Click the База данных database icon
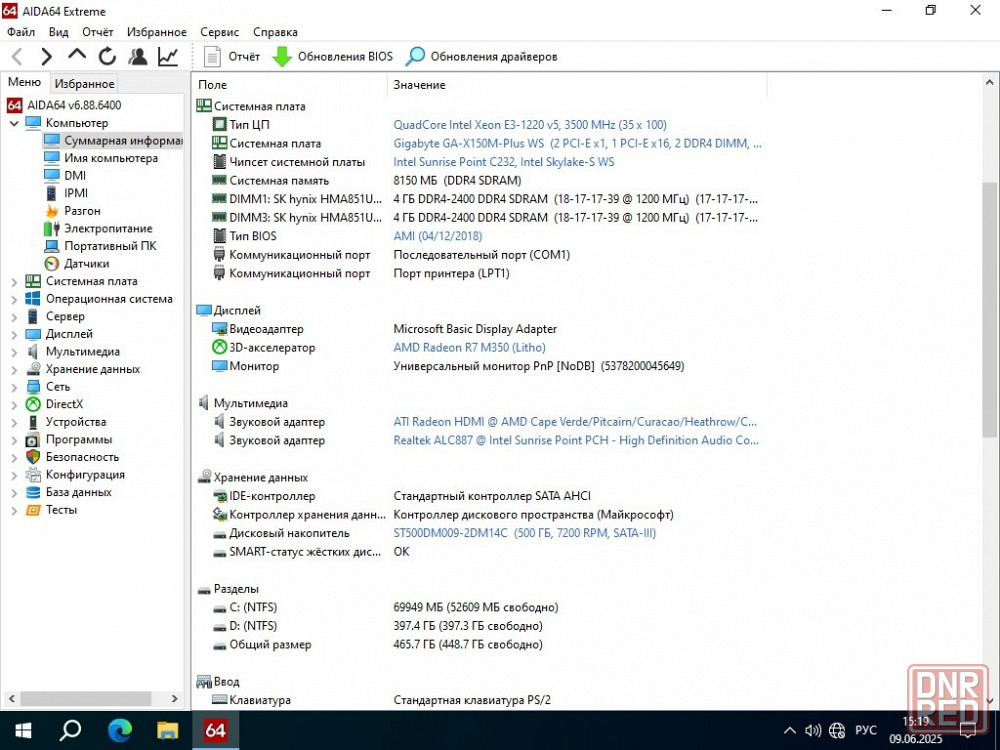The width and height of the screenshot is (1000, 750). coord(33,492)
